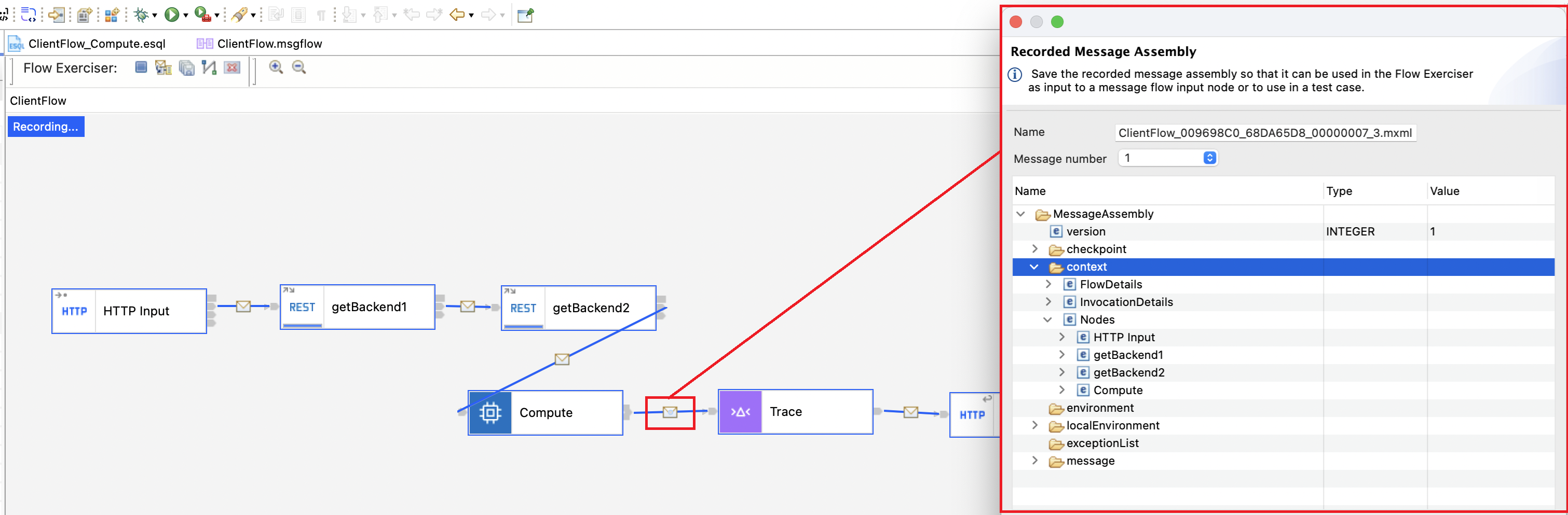Click the Name field with mxml filename
The height and width of the screenshot is (515, 1568).
coord(1265,133)
